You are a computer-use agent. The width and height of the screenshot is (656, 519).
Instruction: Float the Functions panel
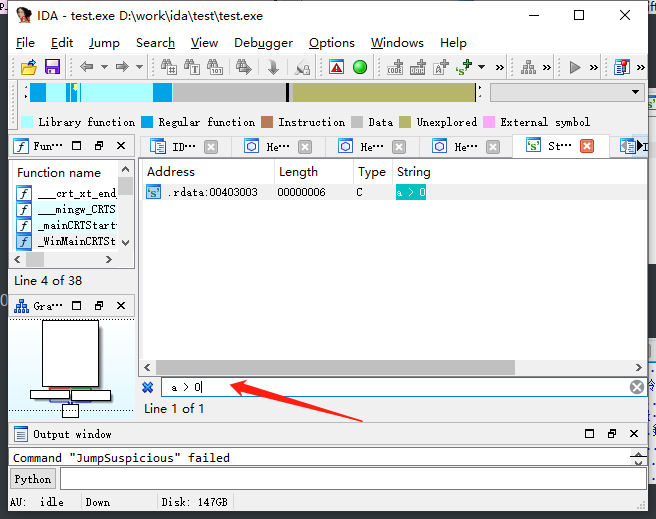(99, 146)
